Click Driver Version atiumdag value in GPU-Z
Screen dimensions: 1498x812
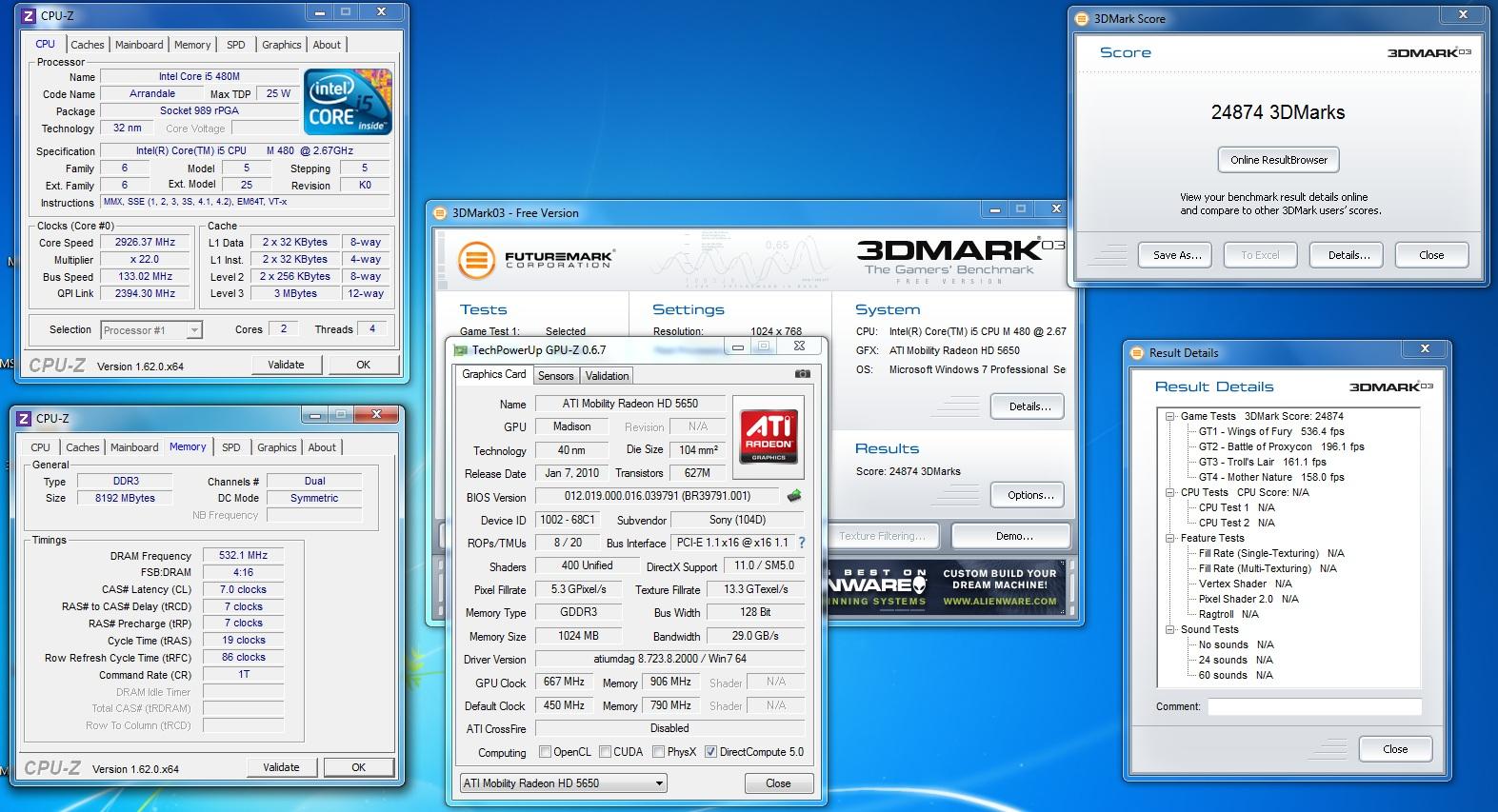pyautogui.click(x=669, y=659)
